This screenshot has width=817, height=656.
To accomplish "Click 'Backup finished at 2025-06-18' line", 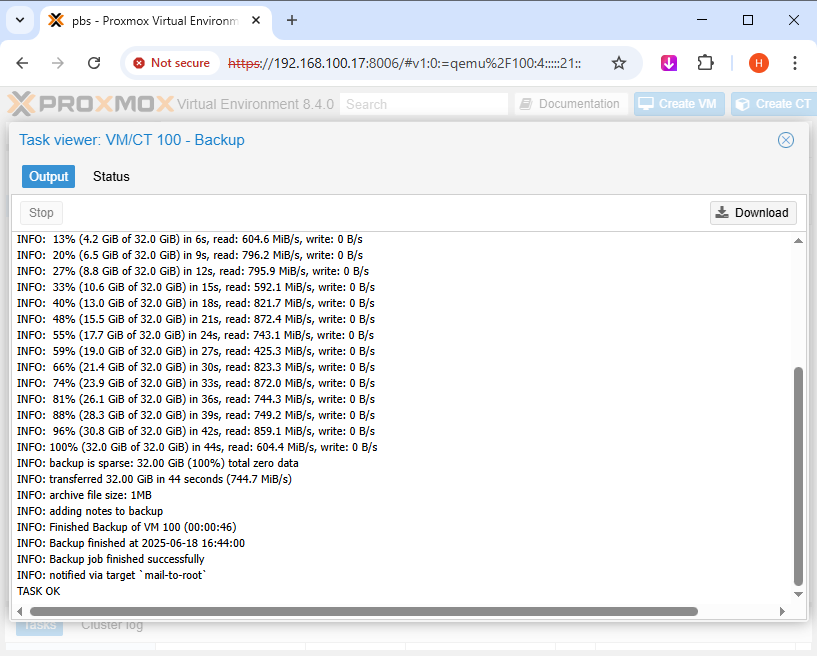I will point(131,543).
